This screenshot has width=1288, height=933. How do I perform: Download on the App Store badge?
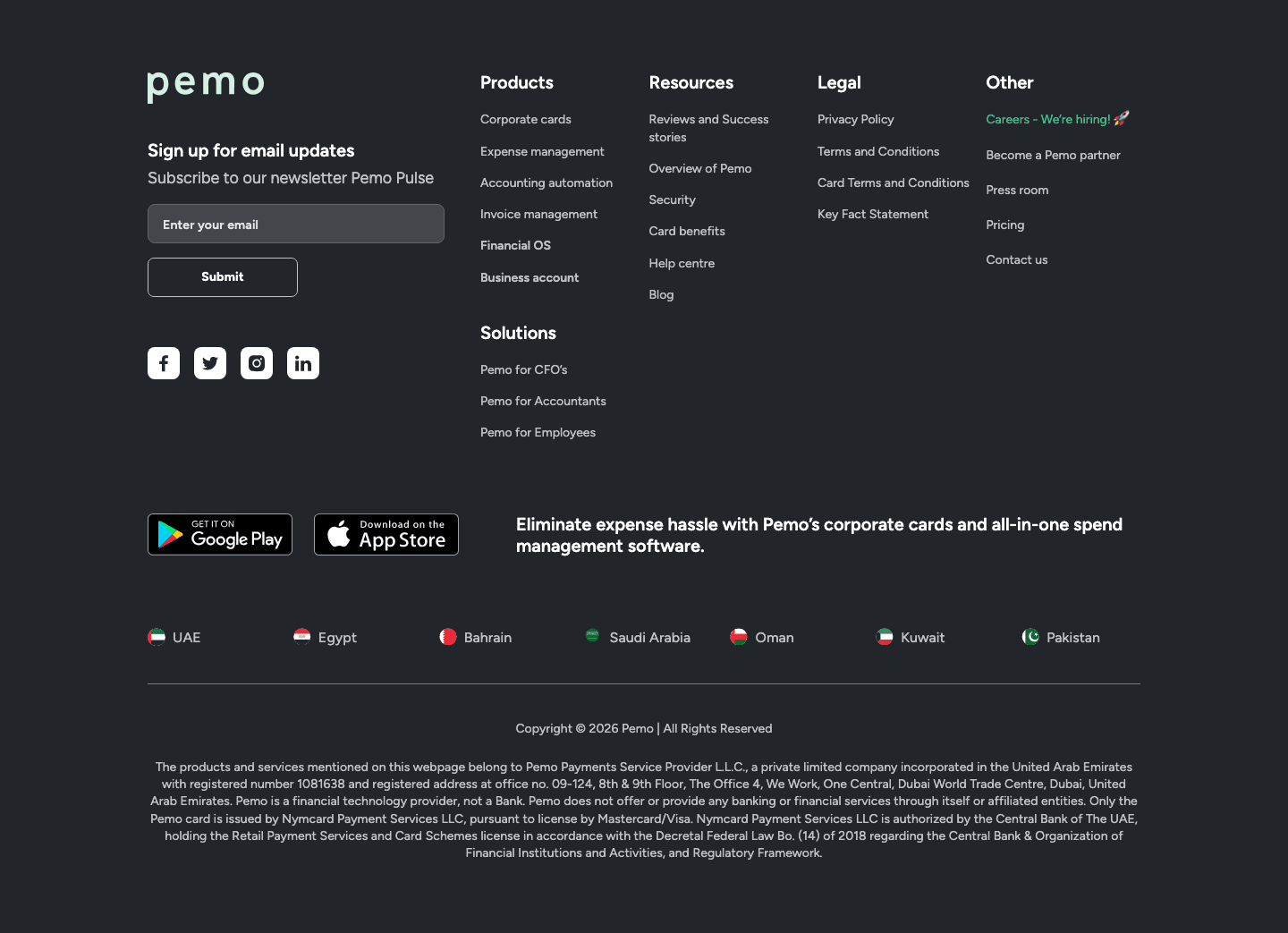(386, 534)
